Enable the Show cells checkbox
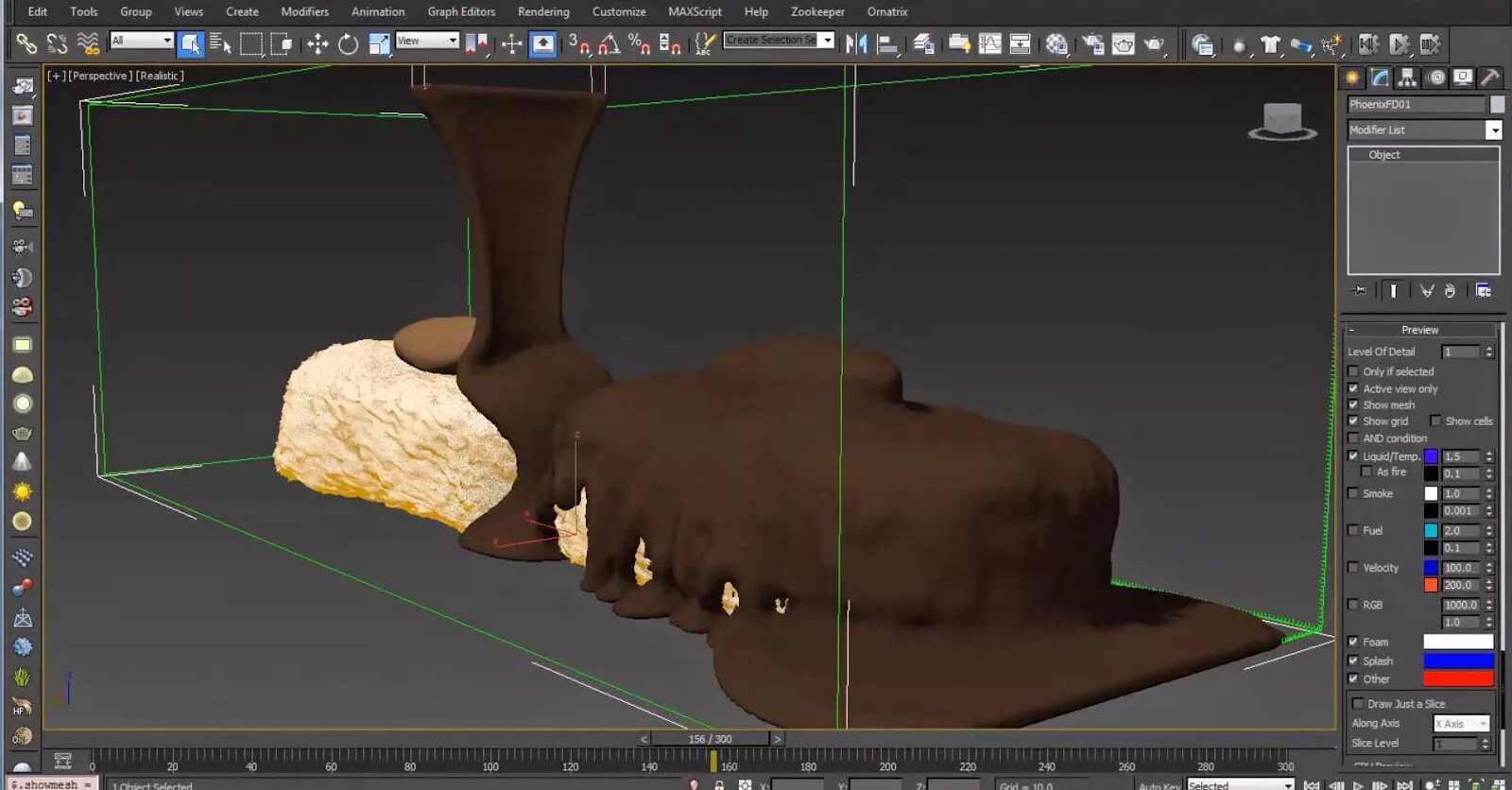The width and height of the screenshot is (1512, 790). [1435, 421]
